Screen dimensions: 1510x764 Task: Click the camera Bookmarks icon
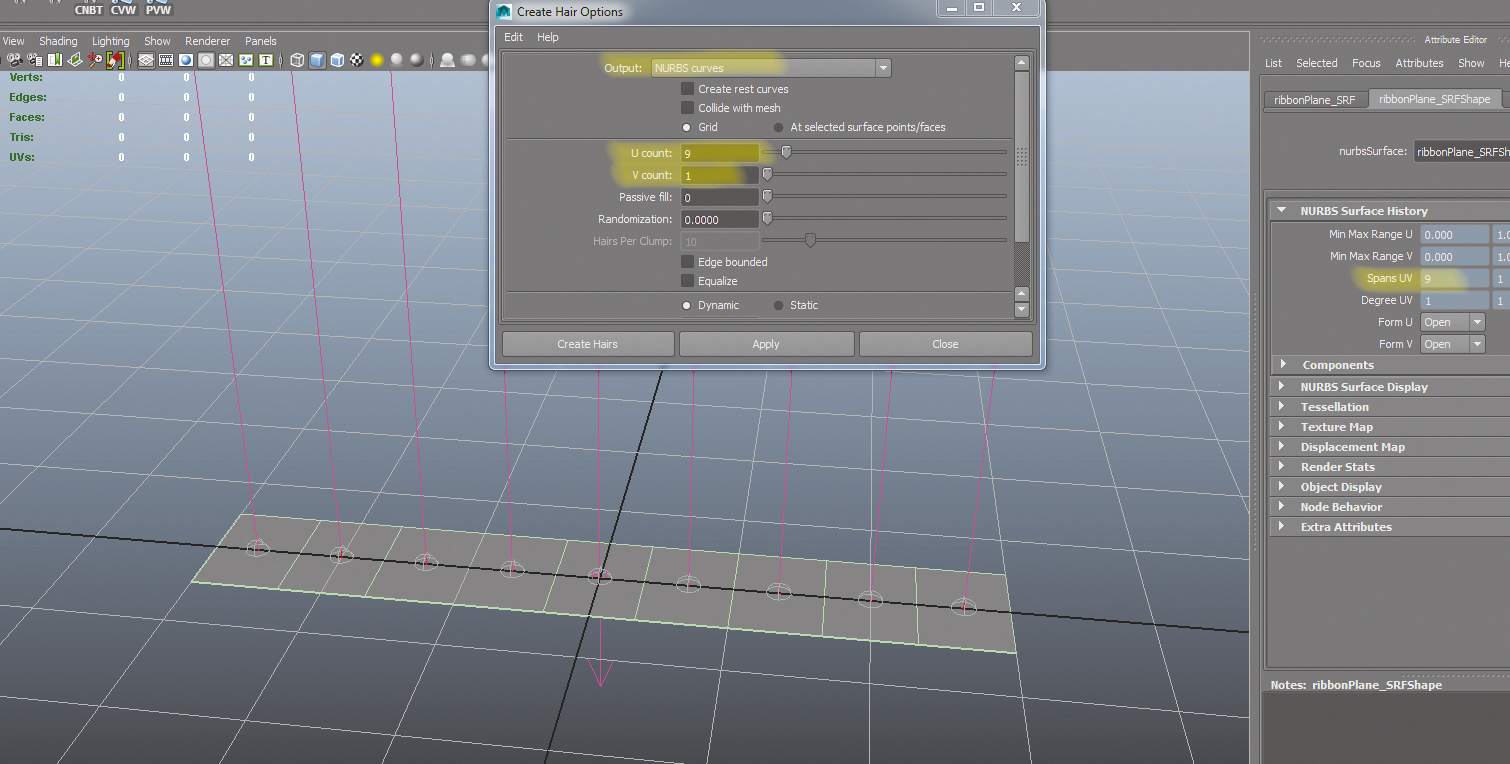tap(55, 60)
